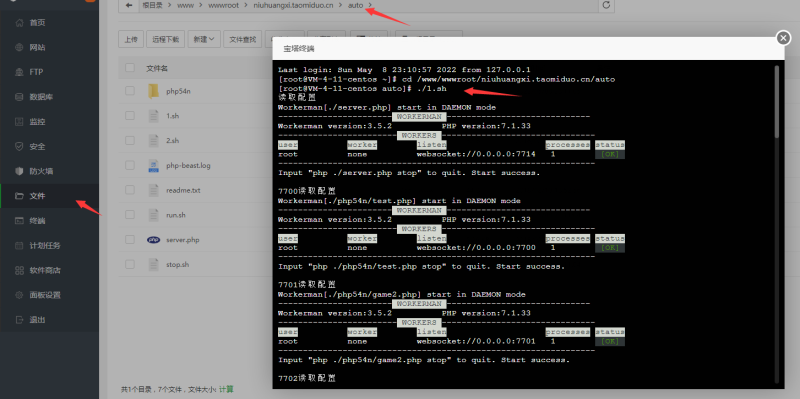Click the 2.sh file icon
Image resolution: width=800 pixels, height=399 pixels.
tap(153, 140)
